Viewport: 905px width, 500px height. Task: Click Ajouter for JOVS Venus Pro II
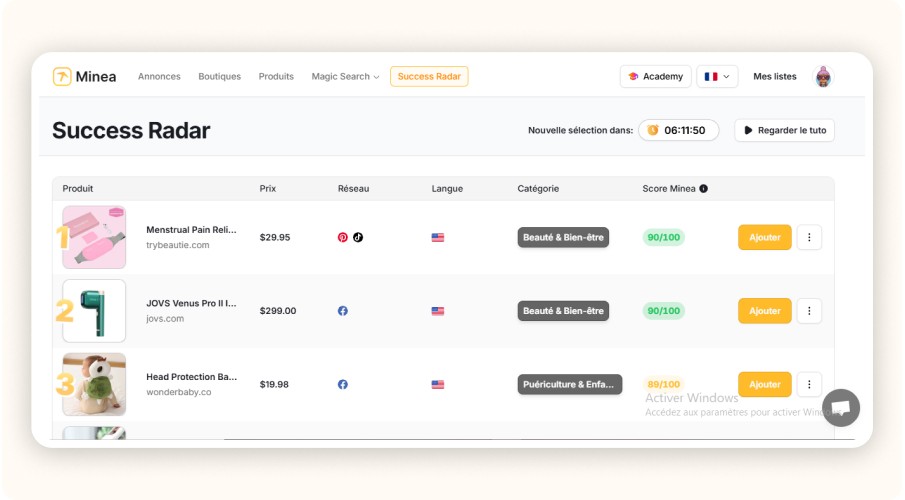pos(765,311)
